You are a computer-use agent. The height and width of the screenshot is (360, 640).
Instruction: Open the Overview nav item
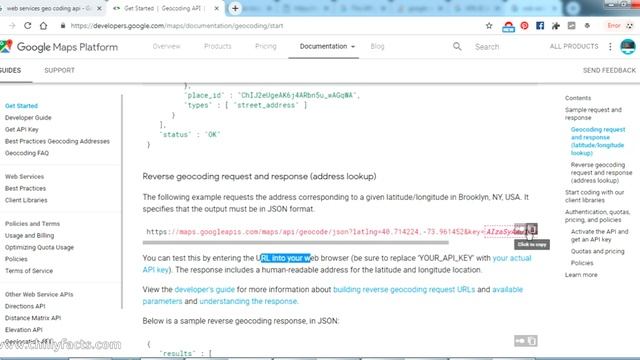[167, 47]
